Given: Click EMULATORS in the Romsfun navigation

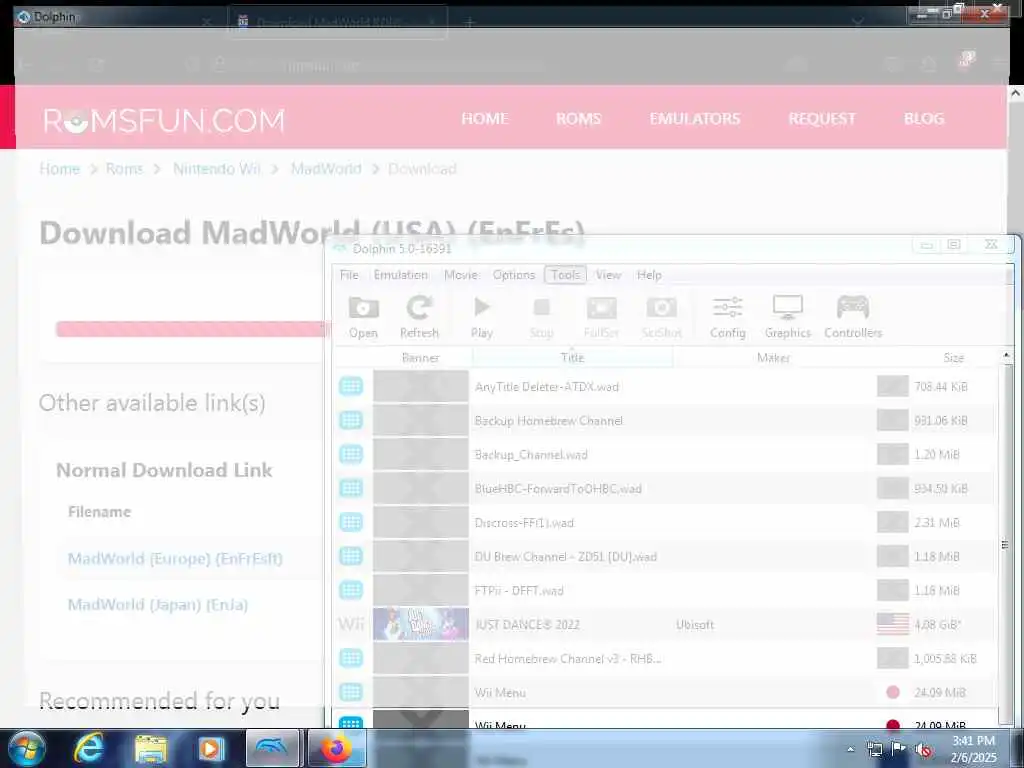Looking at the screenshot, I should pos(695,118).
